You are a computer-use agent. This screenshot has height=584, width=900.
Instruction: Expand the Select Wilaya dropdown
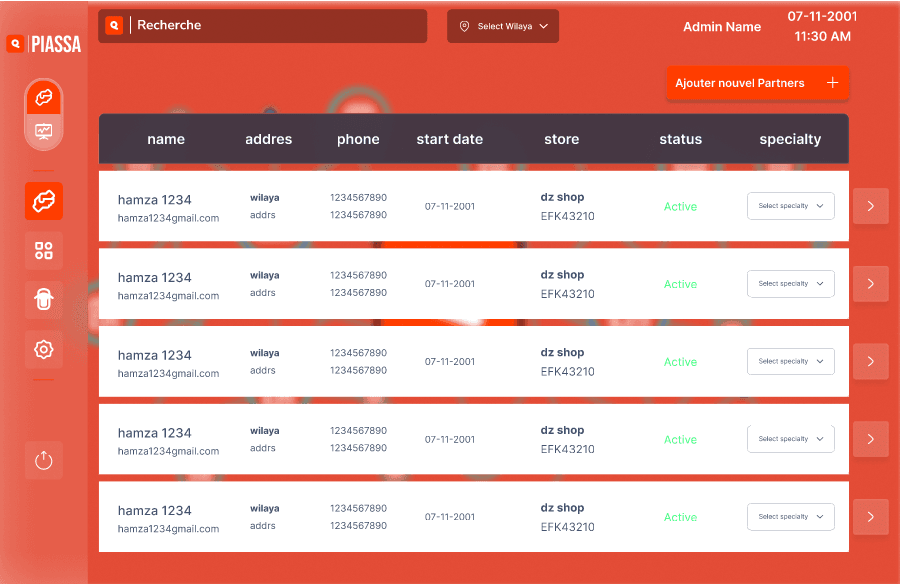pyautogui.click(x=503, y=26)
